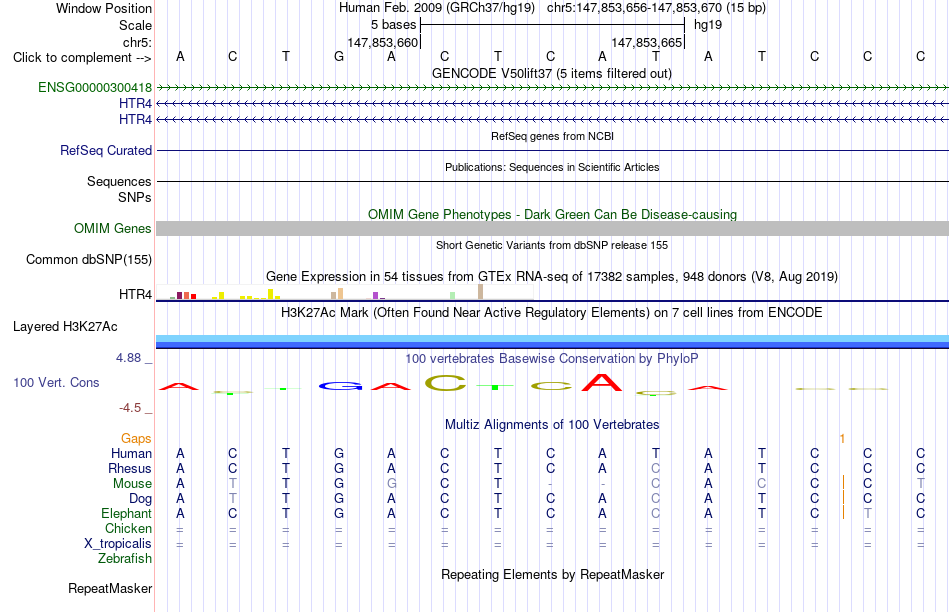Image resolution: width=950 pixels, height=612 pixels.
Task: Click the ENSG00000300418 gene label
Action: pos(95,87)
